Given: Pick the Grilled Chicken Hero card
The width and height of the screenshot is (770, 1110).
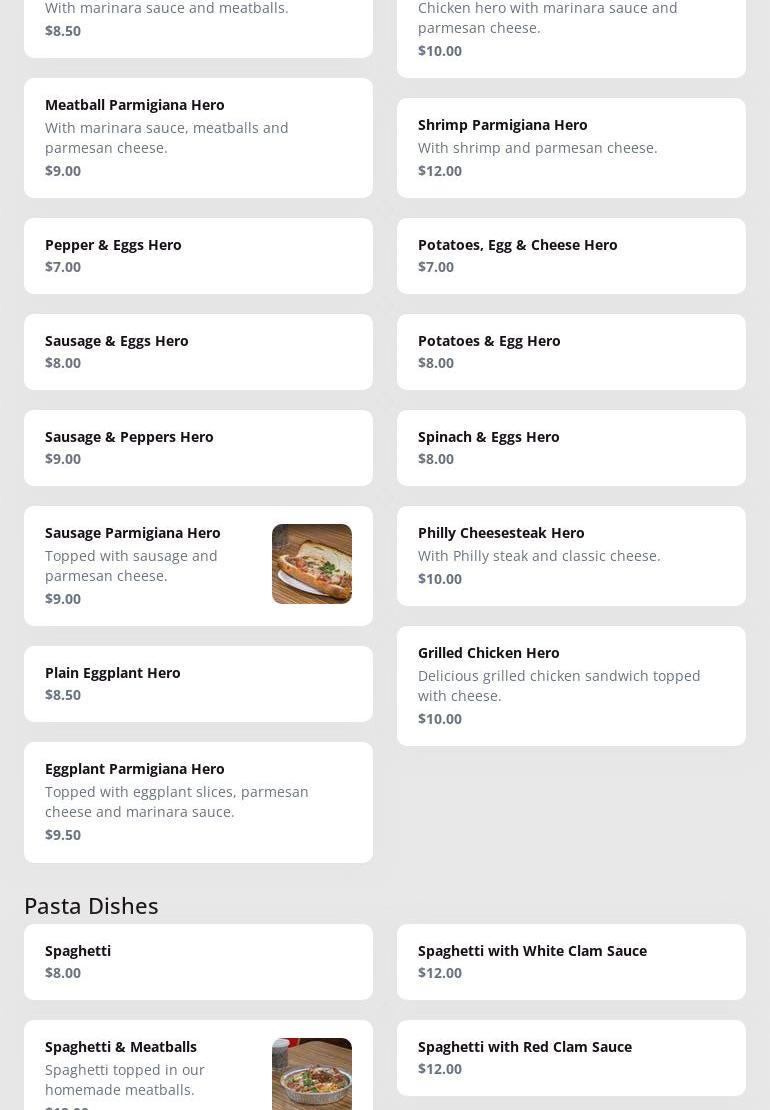Looking at the screenshot, I should point(571,686).
